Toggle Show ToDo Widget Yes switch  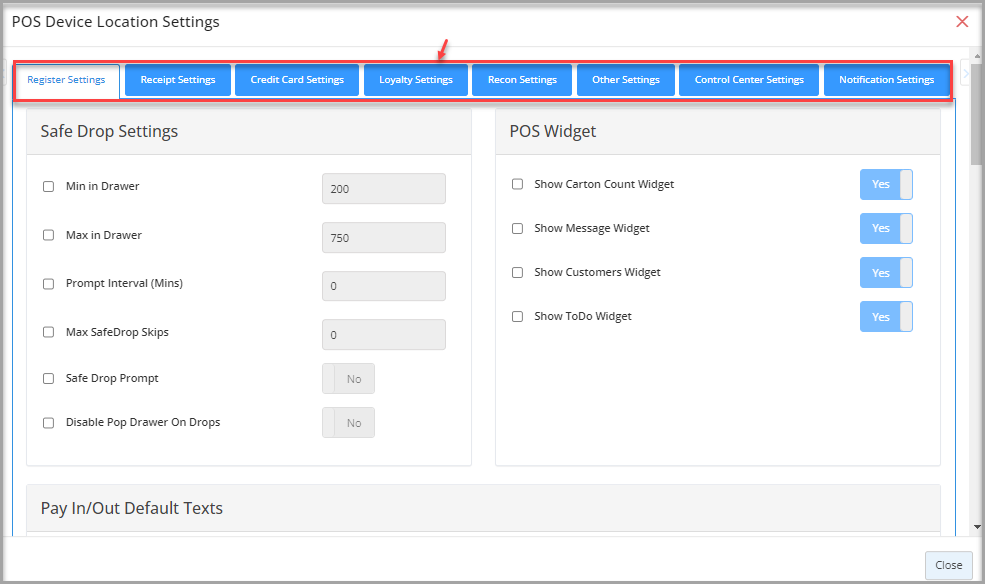pos(886,316)
